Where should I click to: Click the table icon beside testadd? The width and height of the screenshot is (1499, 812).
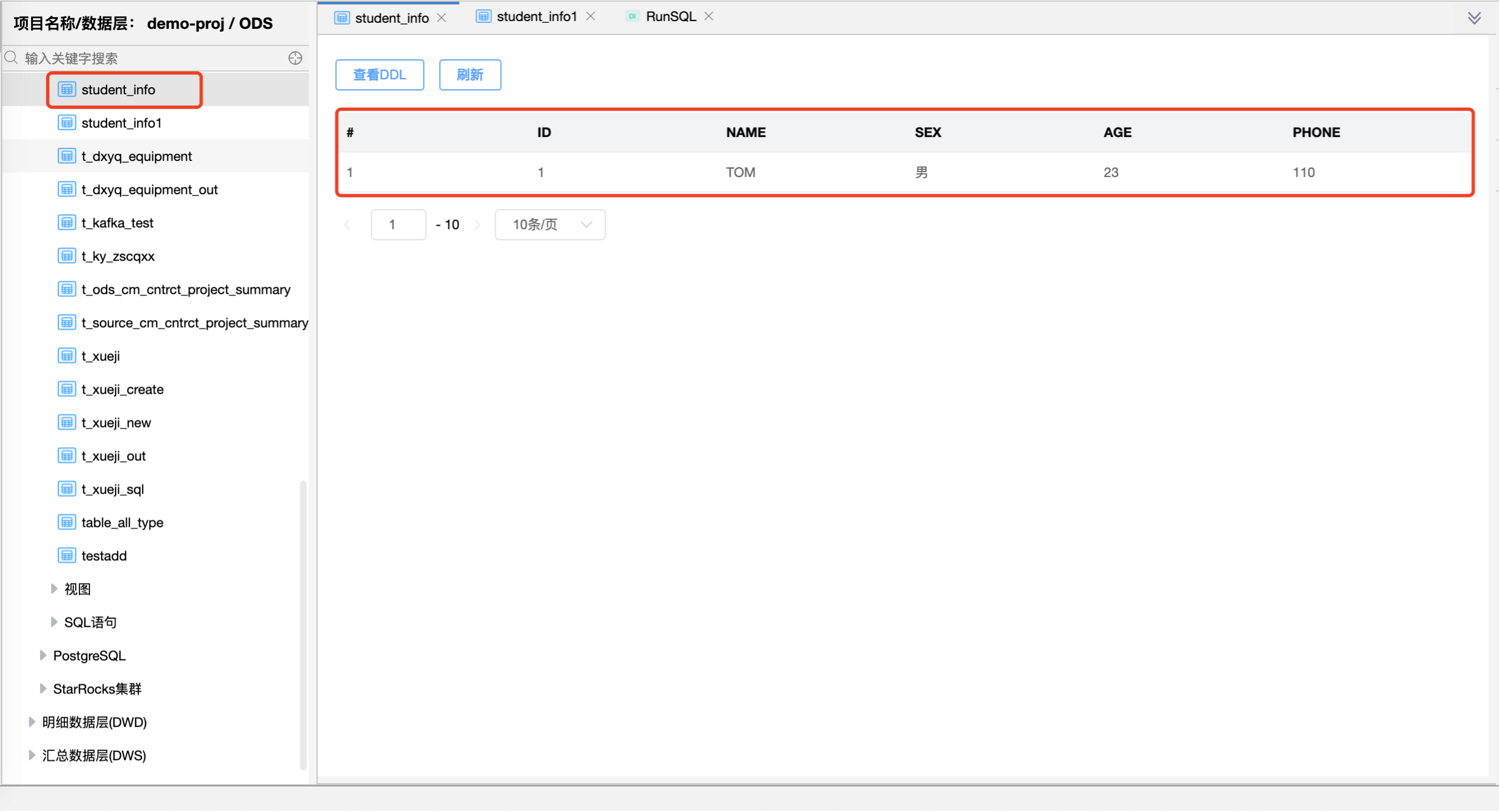(67, 555)
